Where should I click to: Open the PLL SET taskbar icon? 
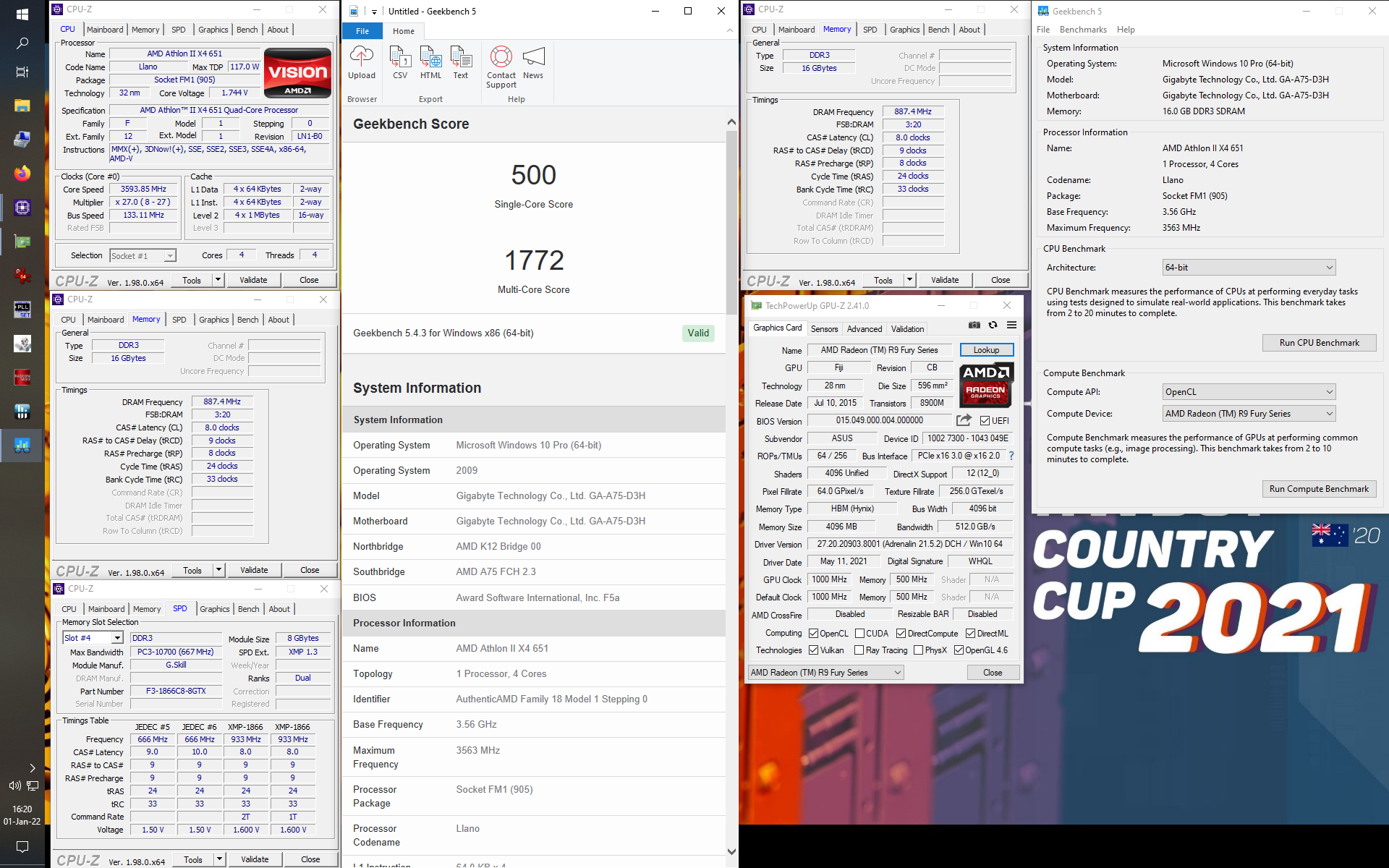click(x=22, y=310)
